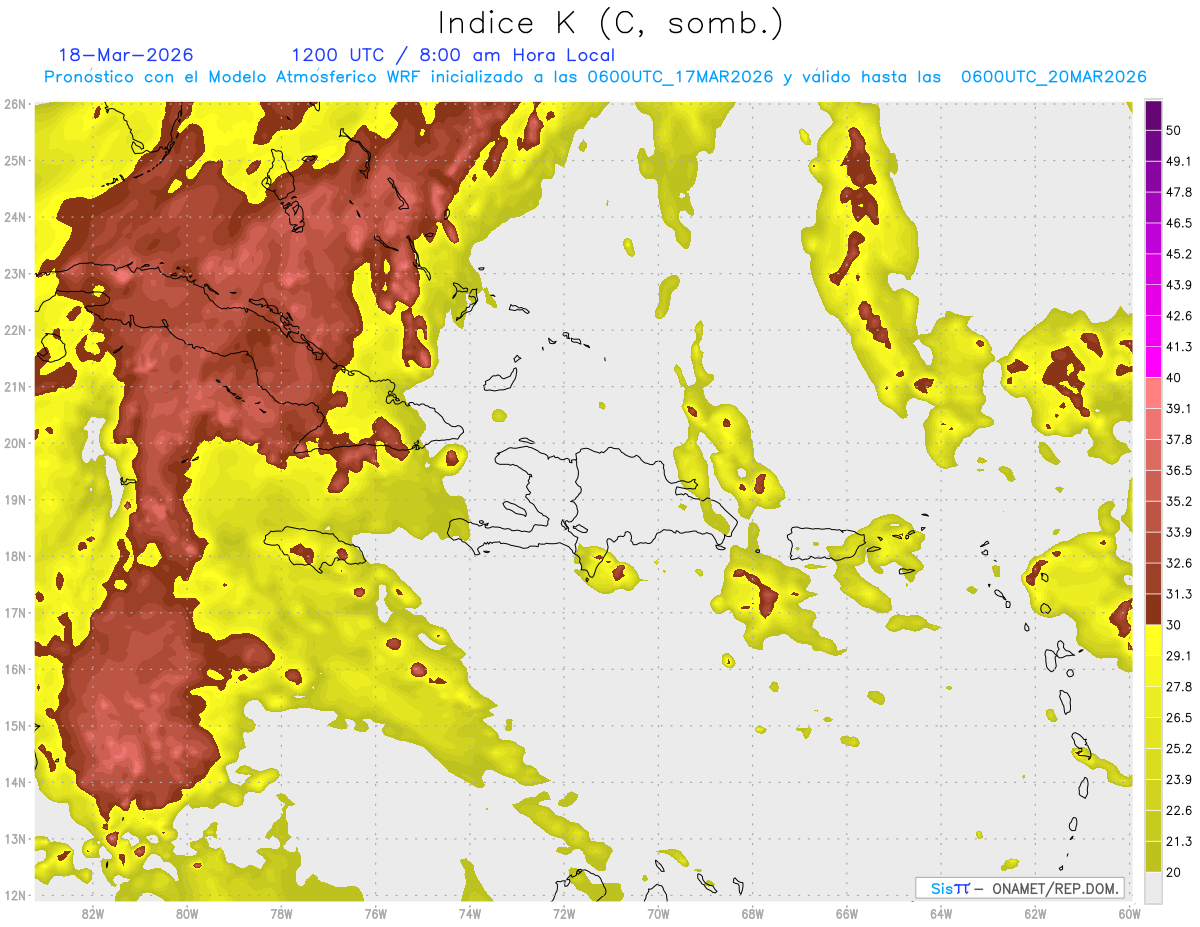Viewport: 1200px width, 927px height.
Task: Select the colorbar value 30
Action: [x=1173, y=625]
